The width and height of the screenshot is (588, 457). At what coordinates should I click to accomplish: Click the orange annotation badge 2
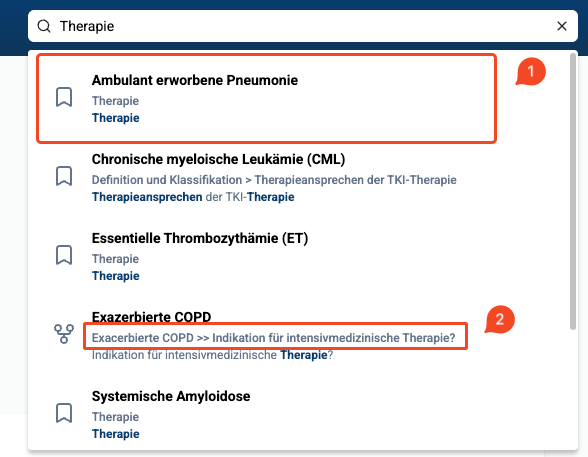pyautogui.click(x=500, y=319)
